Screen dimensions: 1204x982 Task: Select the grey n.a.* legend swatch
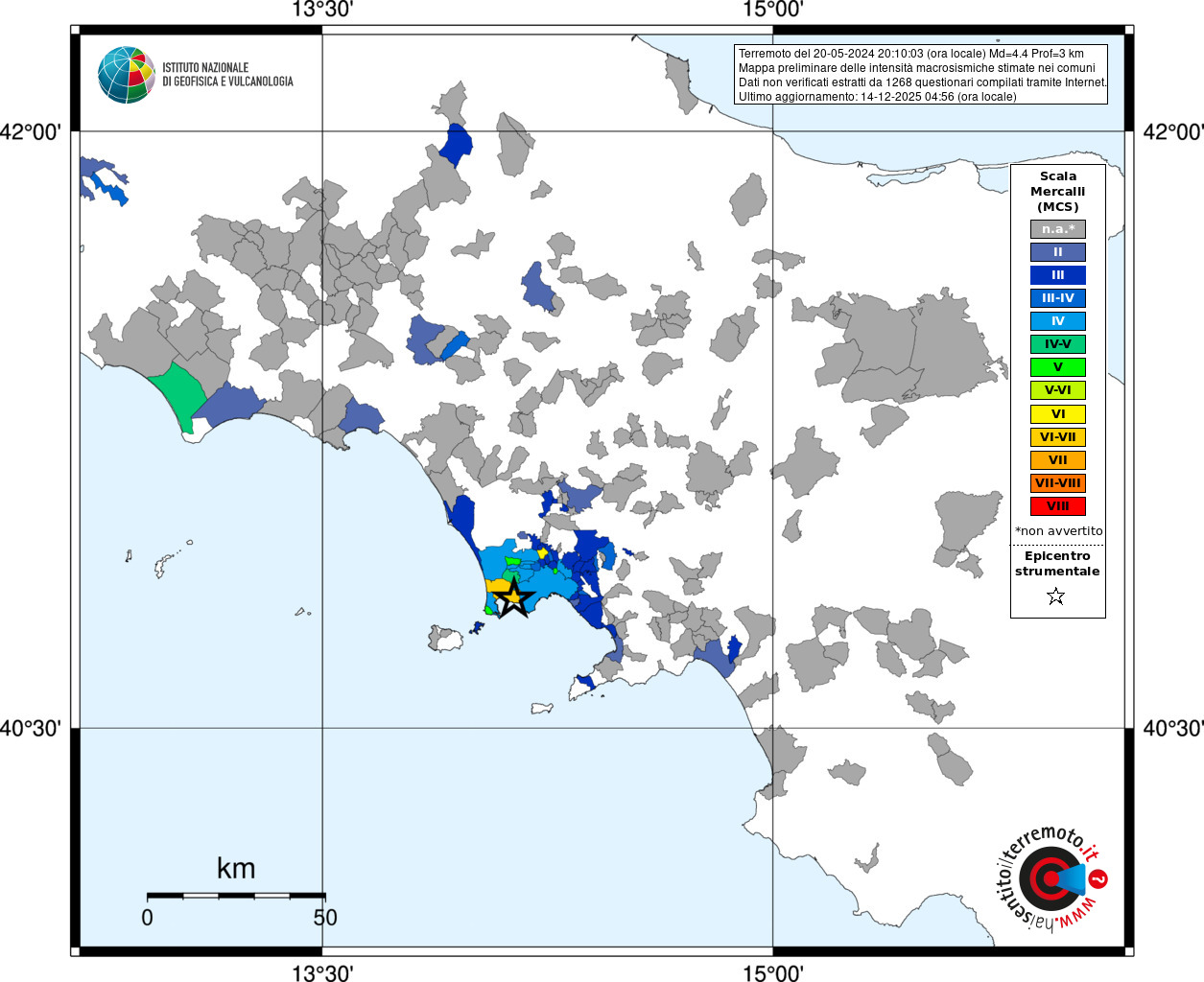point(1058,229)
